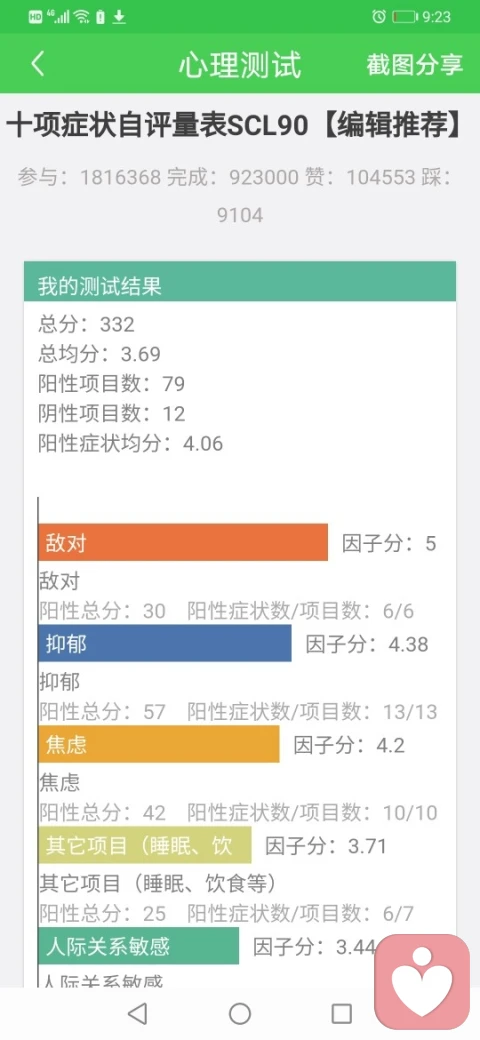Screen dimensions: 480x1040
Task: Tap the download status bar icon
Action: (119, 17)
